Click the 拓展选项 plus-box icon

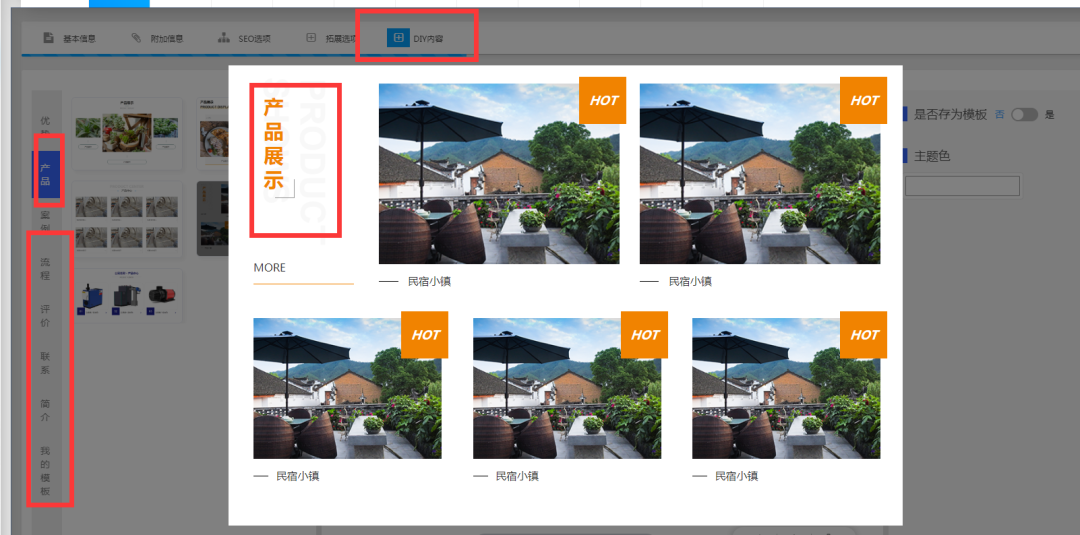point(311,38)
